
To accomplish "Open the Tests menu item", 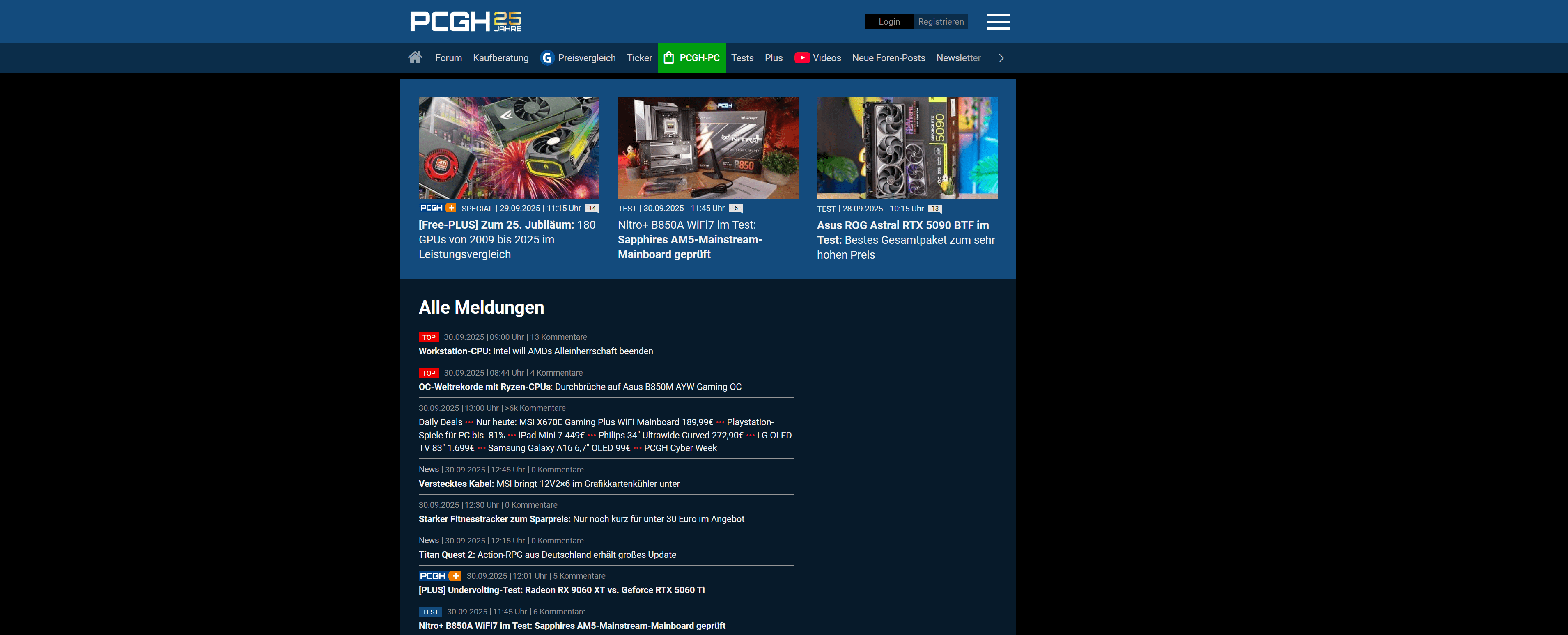I will (x=742, y=58).
